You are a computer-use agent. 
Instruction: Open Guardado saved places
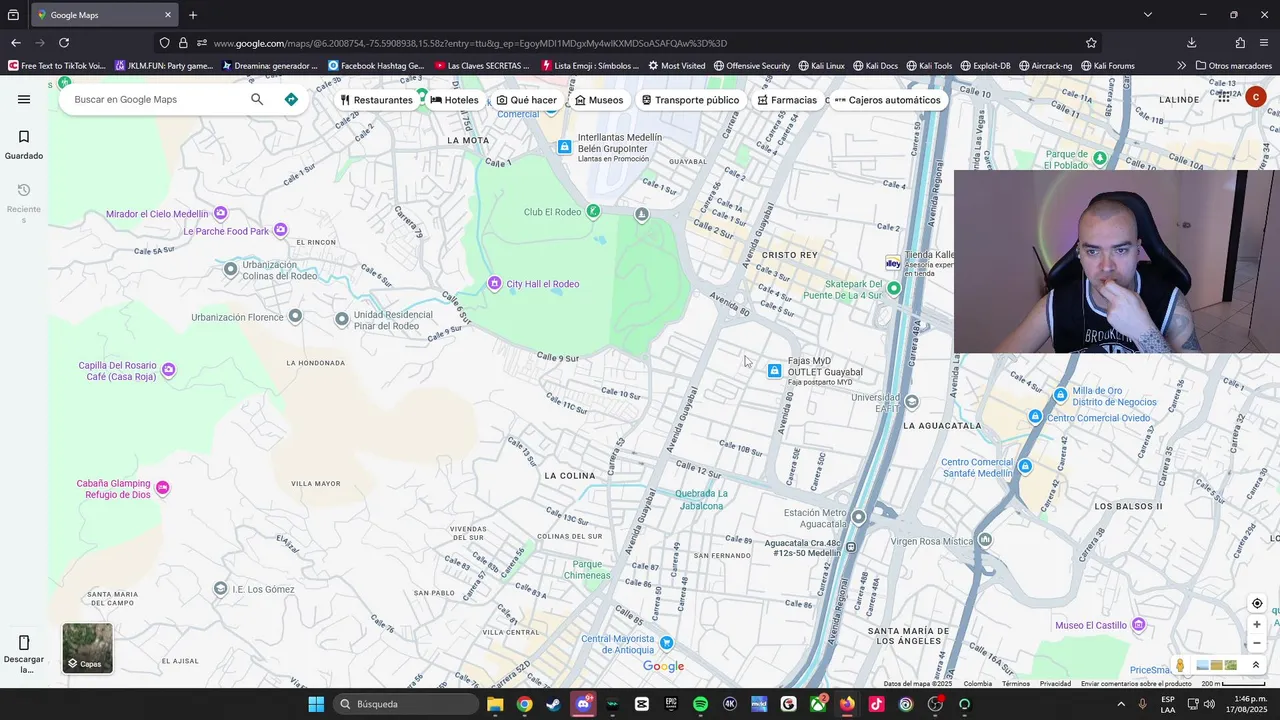24,144
